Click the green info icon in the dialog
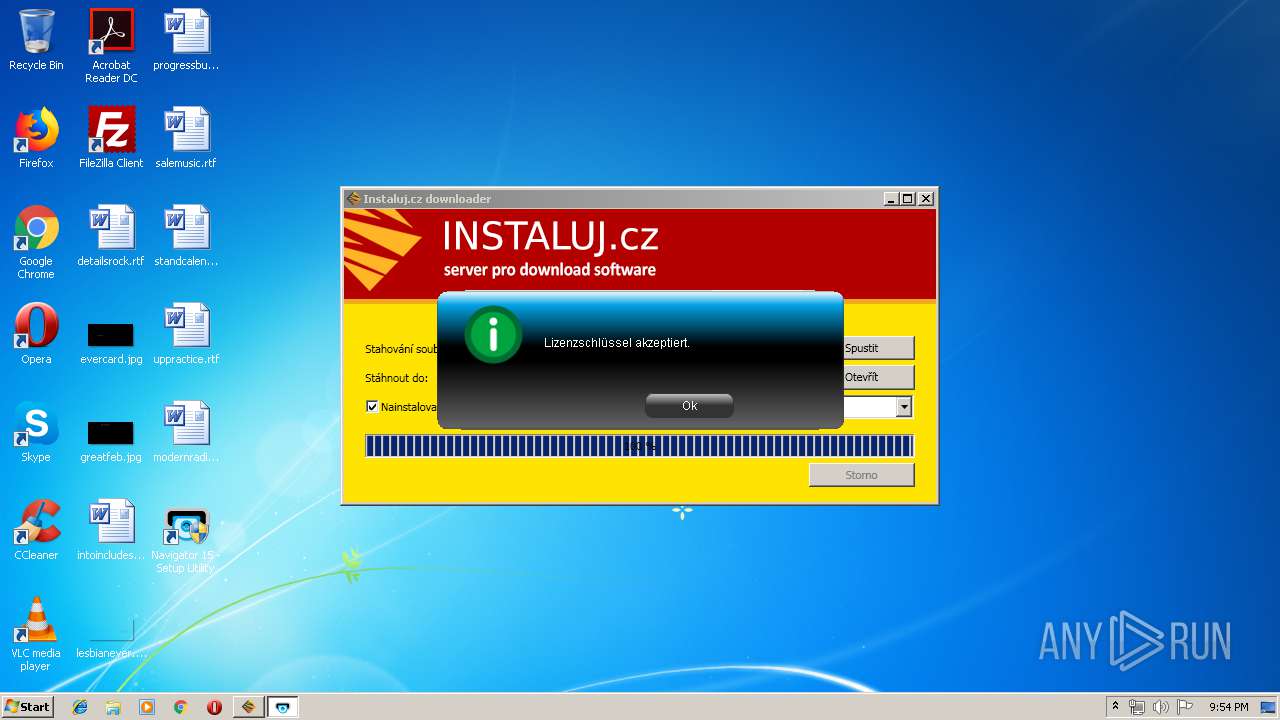 tap(493, 335)
